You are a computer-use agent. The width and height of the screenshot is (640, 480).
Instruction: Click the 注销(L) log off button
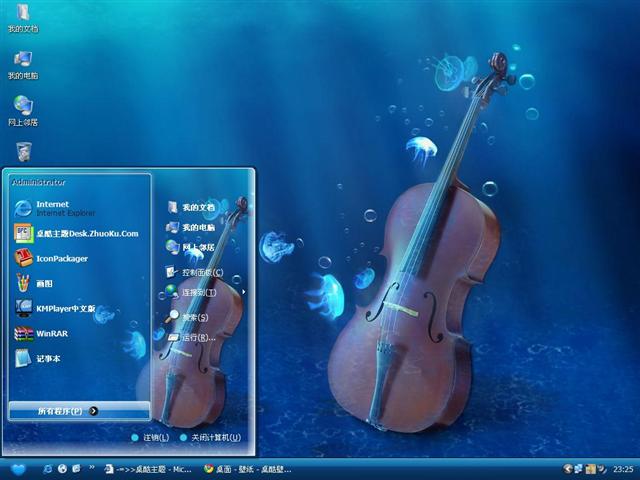point(150,438)
